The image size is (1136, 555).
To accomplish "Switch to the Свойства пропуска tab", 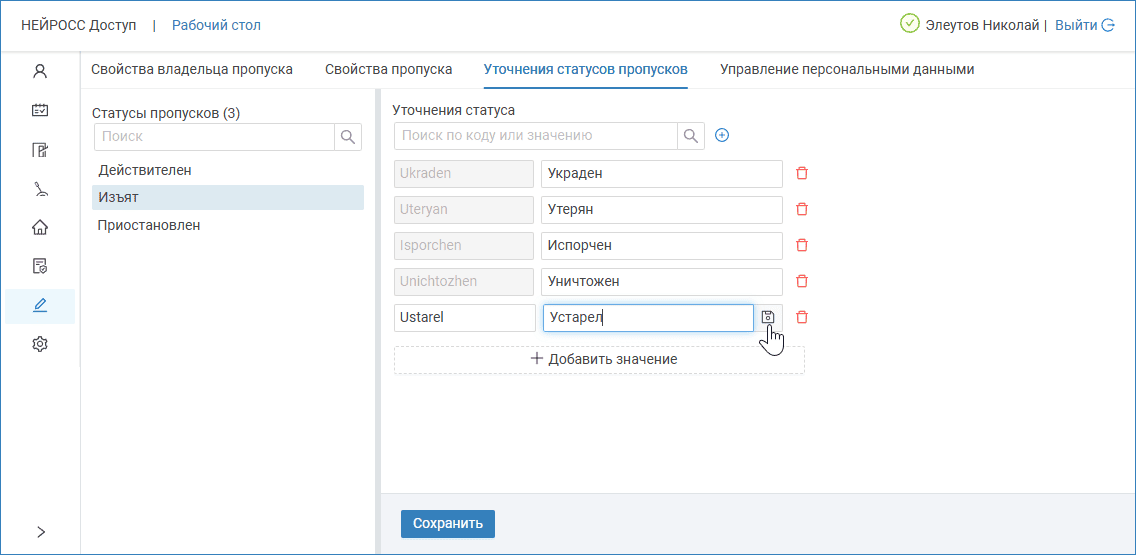I will click(x=388, y=69).
